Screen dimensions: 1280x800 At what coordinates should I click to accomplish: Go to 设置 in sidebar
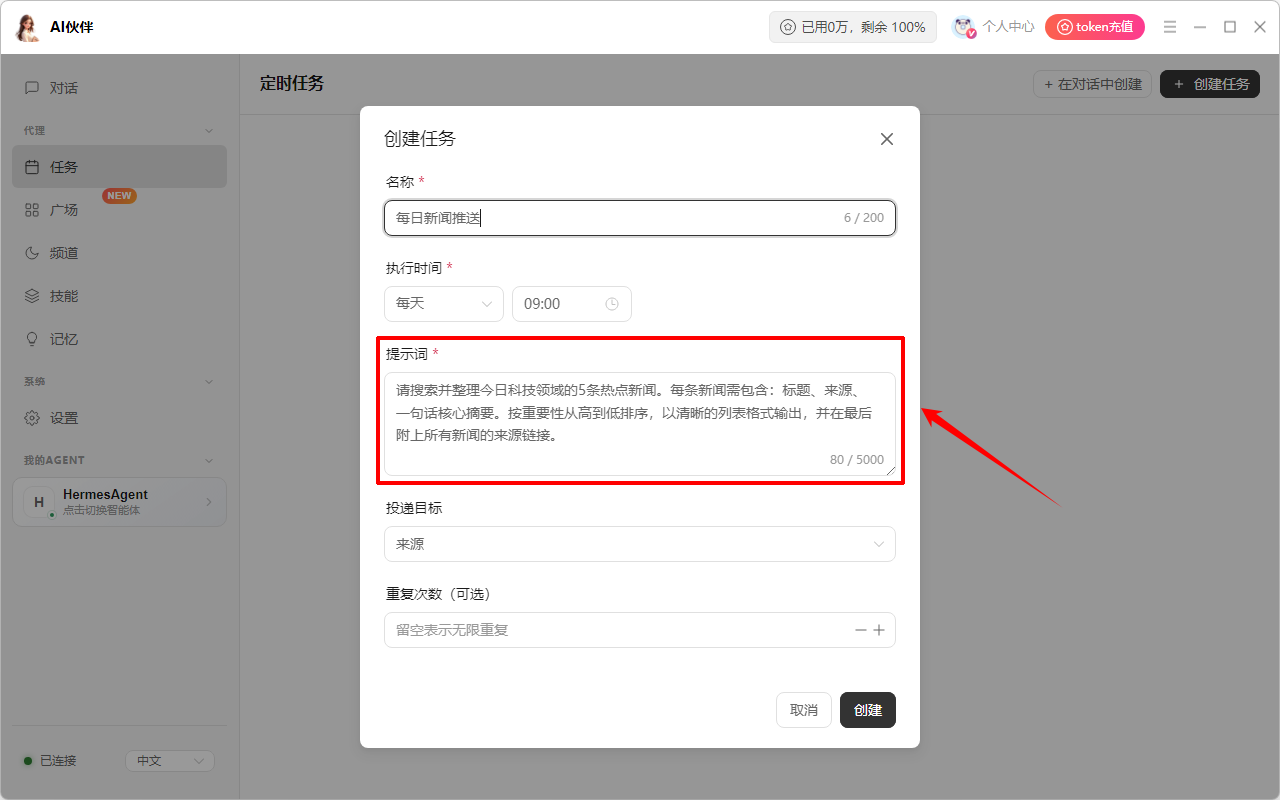point(119,418)
